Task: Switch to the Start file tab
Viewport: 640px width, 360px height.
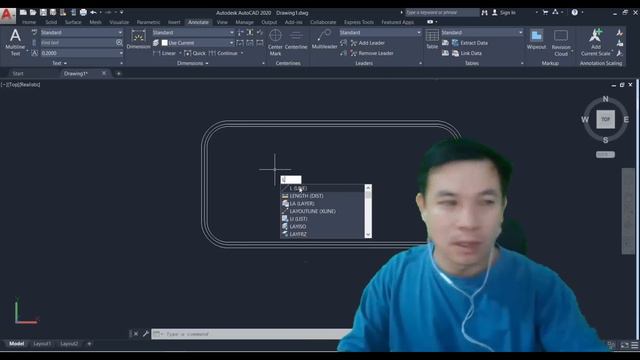Action: (x=18, y=73)
